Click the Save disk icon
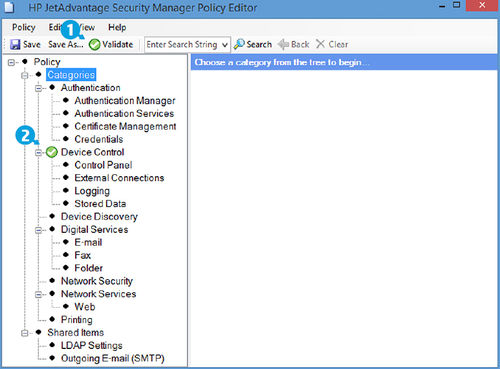 pos(15,44)
